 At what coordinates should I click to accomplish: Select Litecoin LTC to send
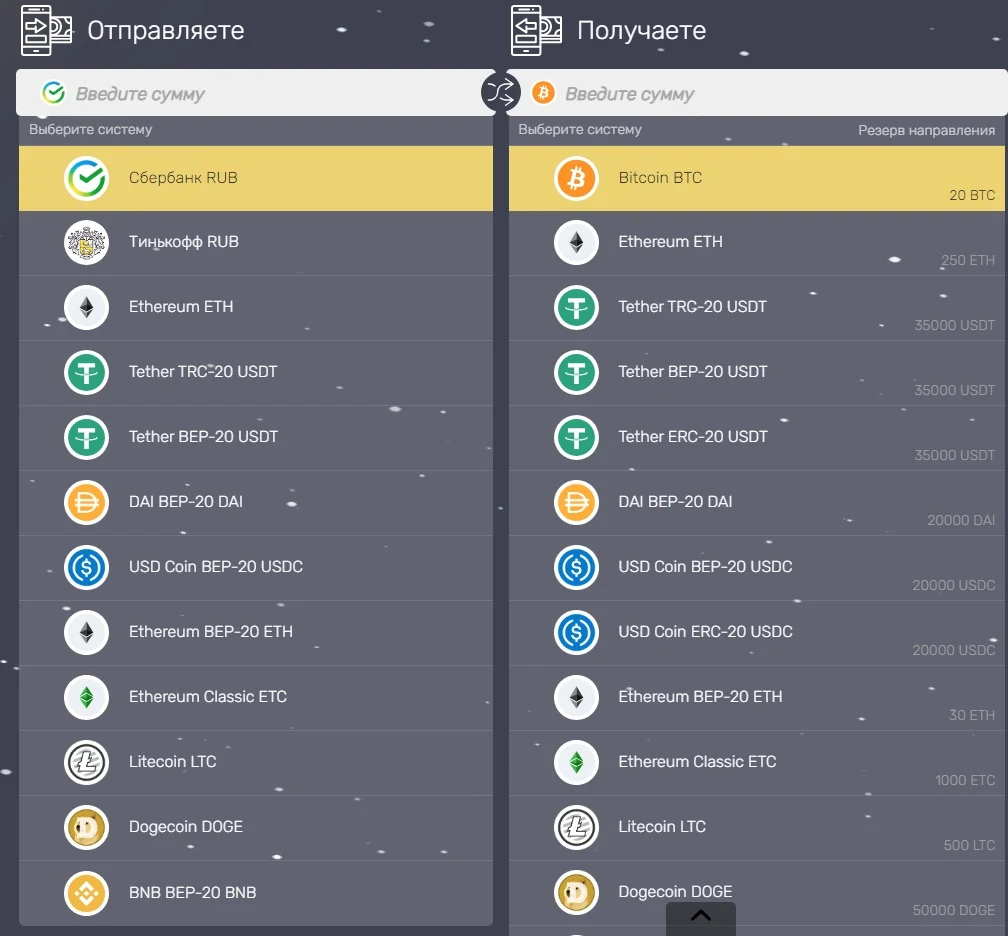click(x=256, y=762)
